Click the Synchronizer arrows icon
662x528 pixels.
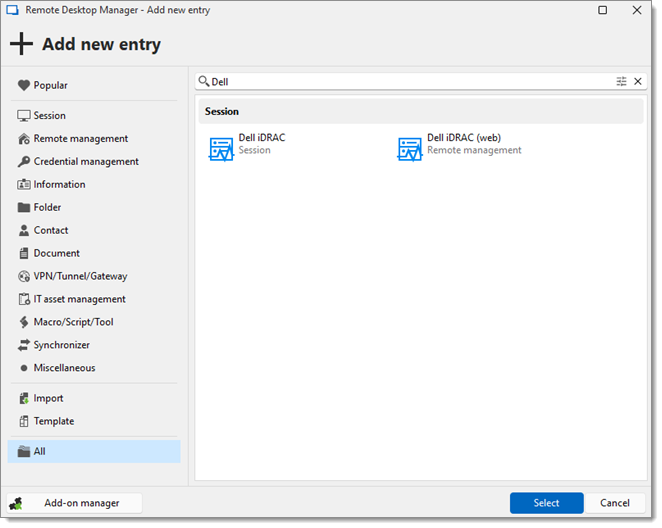(x=24, y=345)
